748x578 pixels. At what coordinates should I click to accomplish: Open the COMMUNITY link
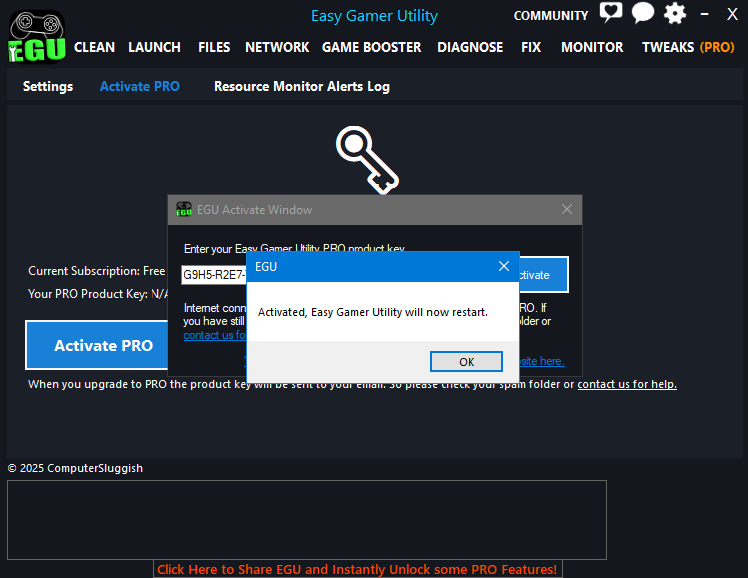coord(551,16)
